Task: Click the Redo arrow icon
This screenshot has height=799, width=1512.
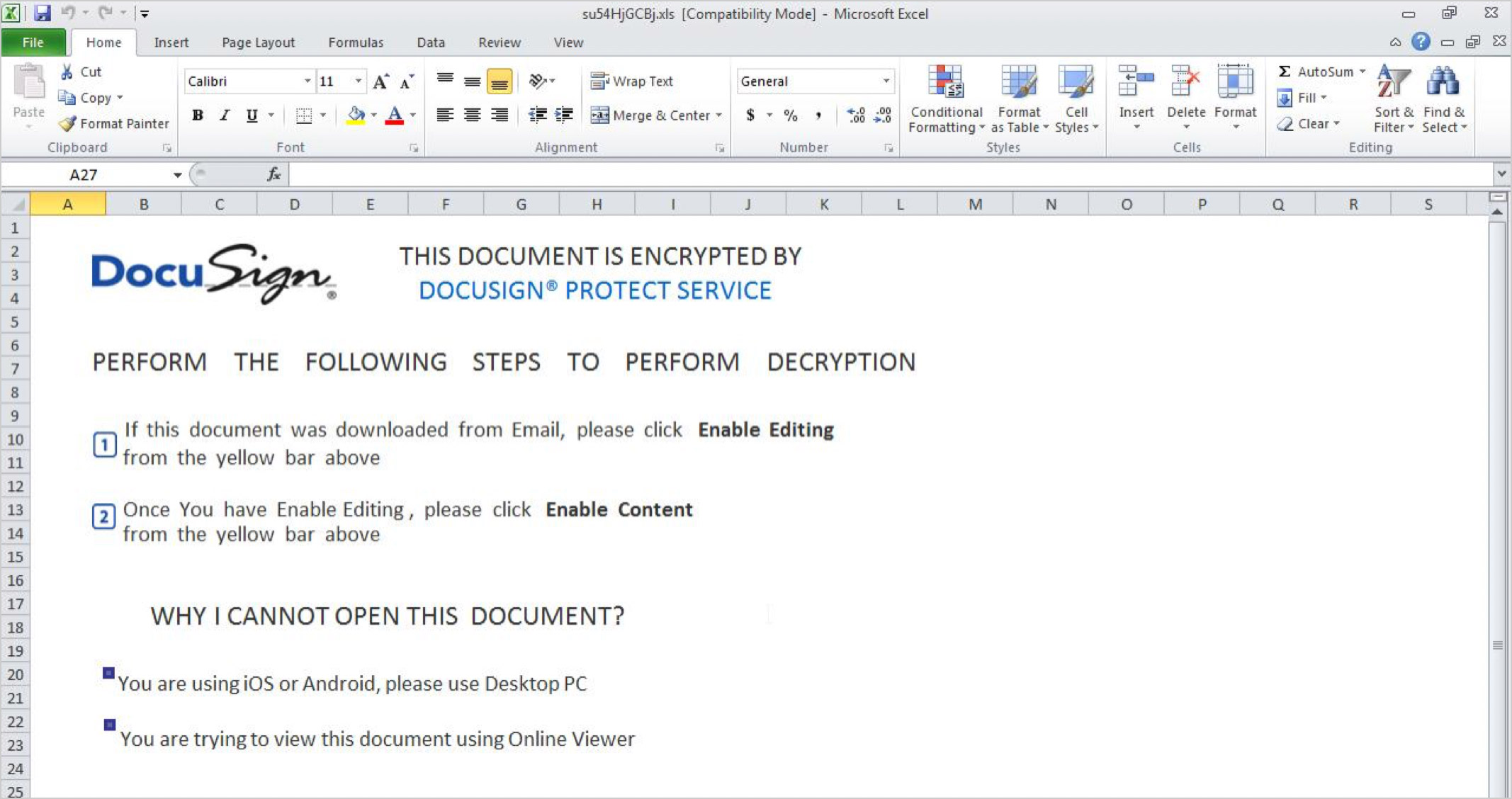Action: pyautogui.click(x=106, y=12)
